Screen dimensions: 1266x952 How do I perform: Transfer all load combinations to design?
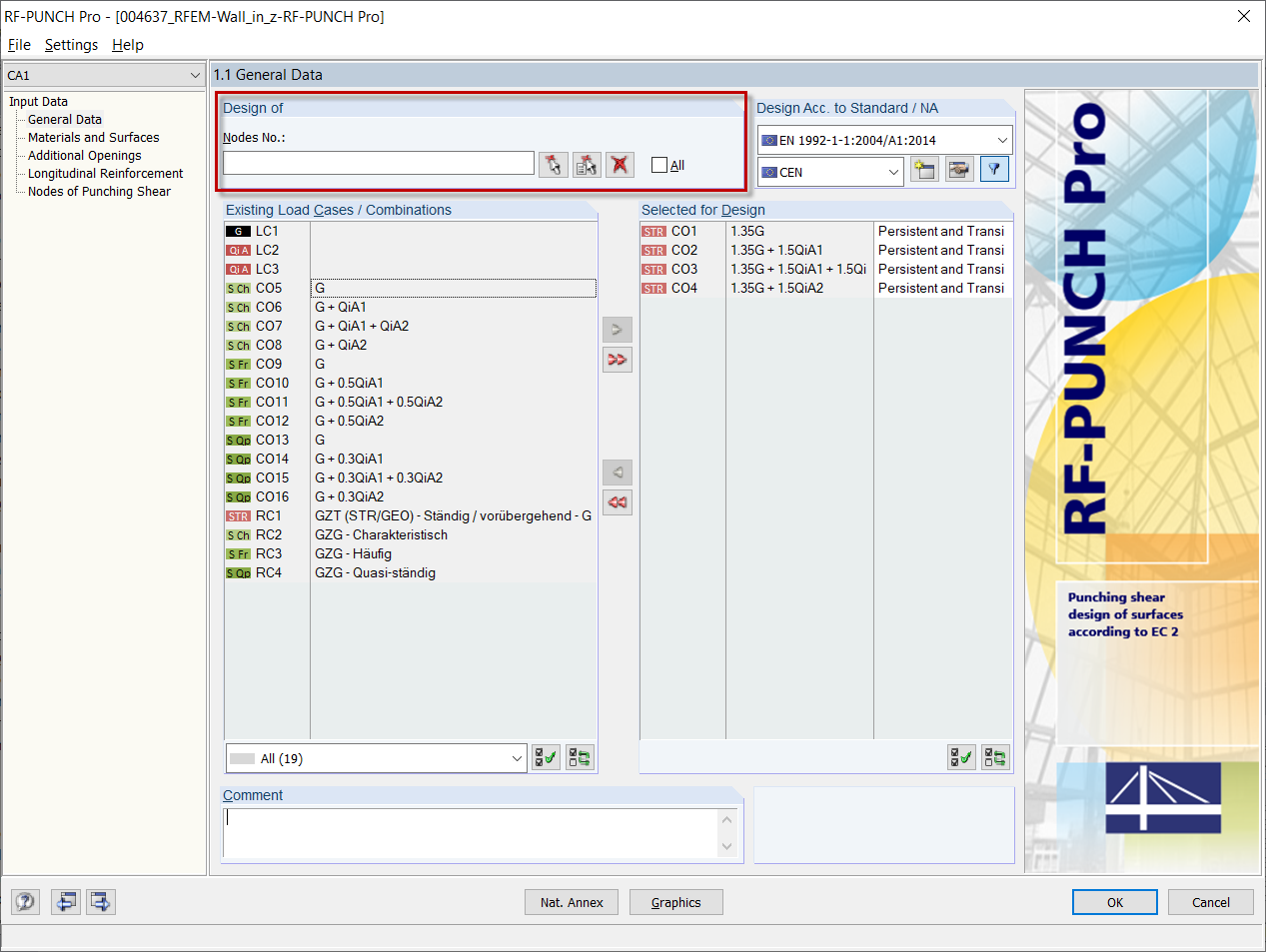pyautogui.click(x=617, y=360)
